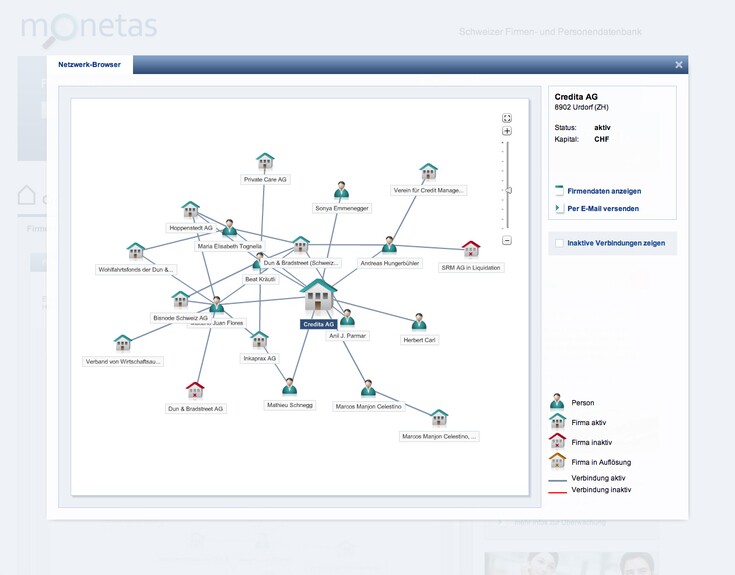The height and width of the screenshot is (575, 735).
Task: Zoom out with the minus button
Action: pyautogui.click(x=507, y=240)
